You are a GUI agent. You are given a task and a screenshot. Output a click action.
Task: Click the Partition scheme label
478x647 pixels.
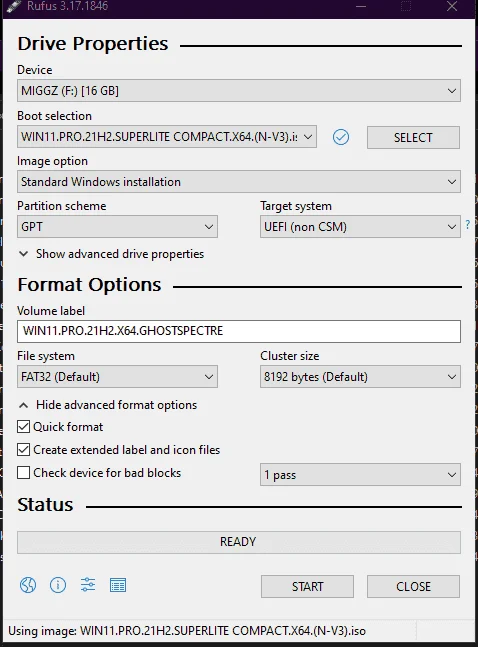pyautogui.click(x=62, y=206)
